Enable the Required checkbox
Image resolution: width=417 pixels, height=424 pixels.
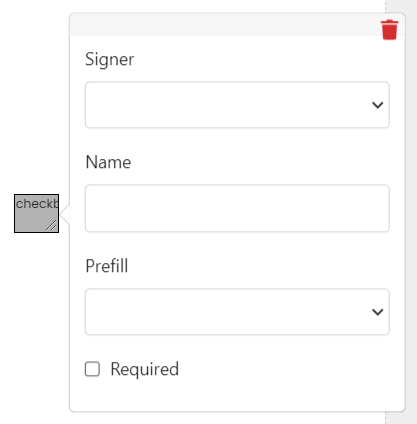pyautogui.click(x=92, y=369)
